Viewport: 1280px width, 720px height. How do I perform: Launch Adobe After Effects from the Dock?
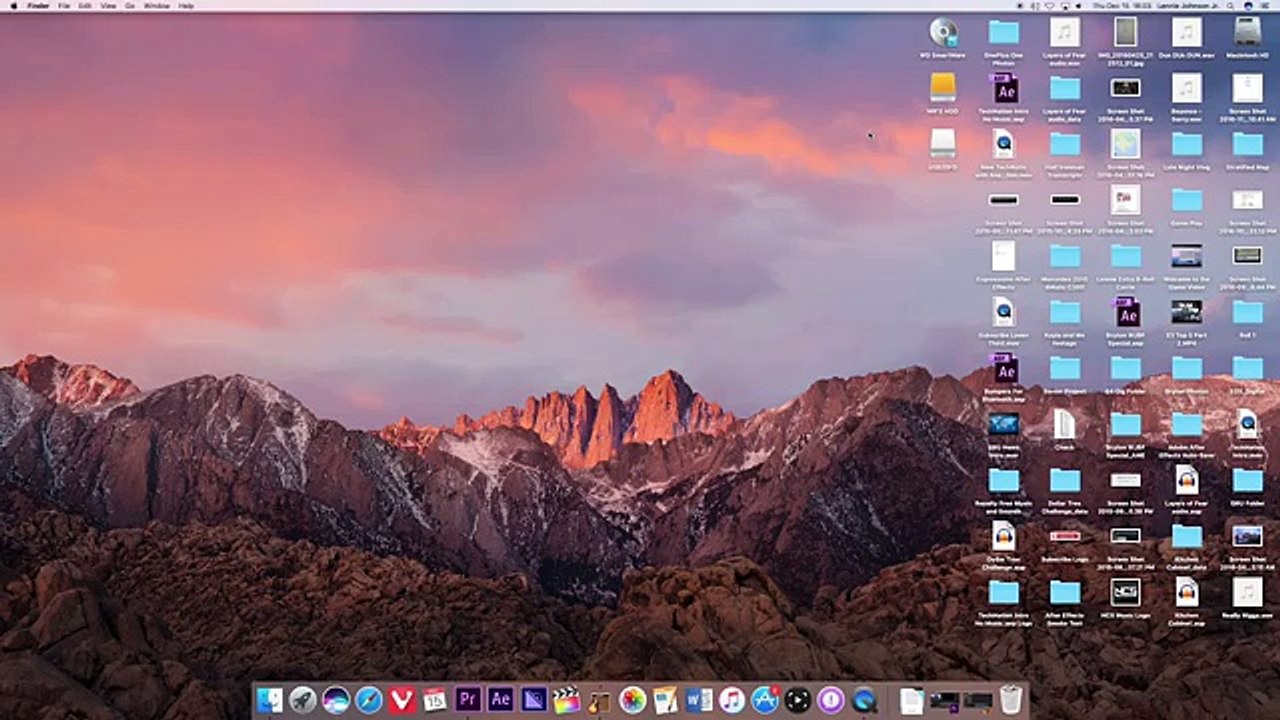click(501, 699)
